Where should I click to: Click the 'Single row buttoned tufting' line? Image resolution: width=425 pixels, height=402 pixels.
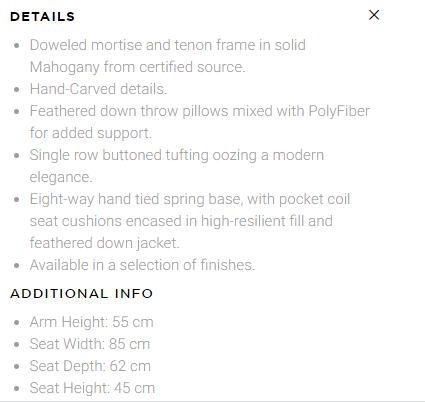point(177,155)
